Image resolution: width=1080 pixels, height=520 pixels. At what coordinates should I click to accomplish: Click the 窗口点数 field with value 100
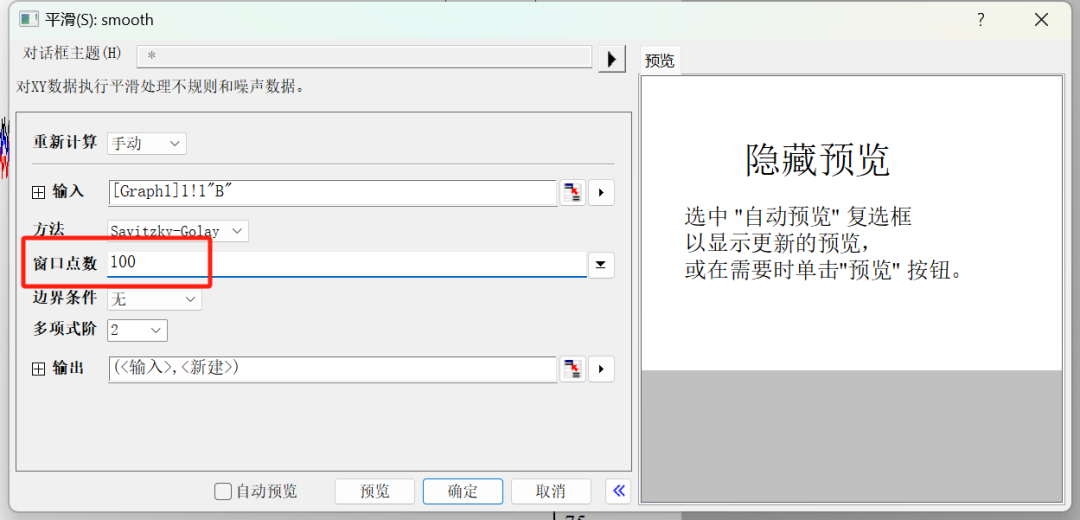tap(347, 264)
